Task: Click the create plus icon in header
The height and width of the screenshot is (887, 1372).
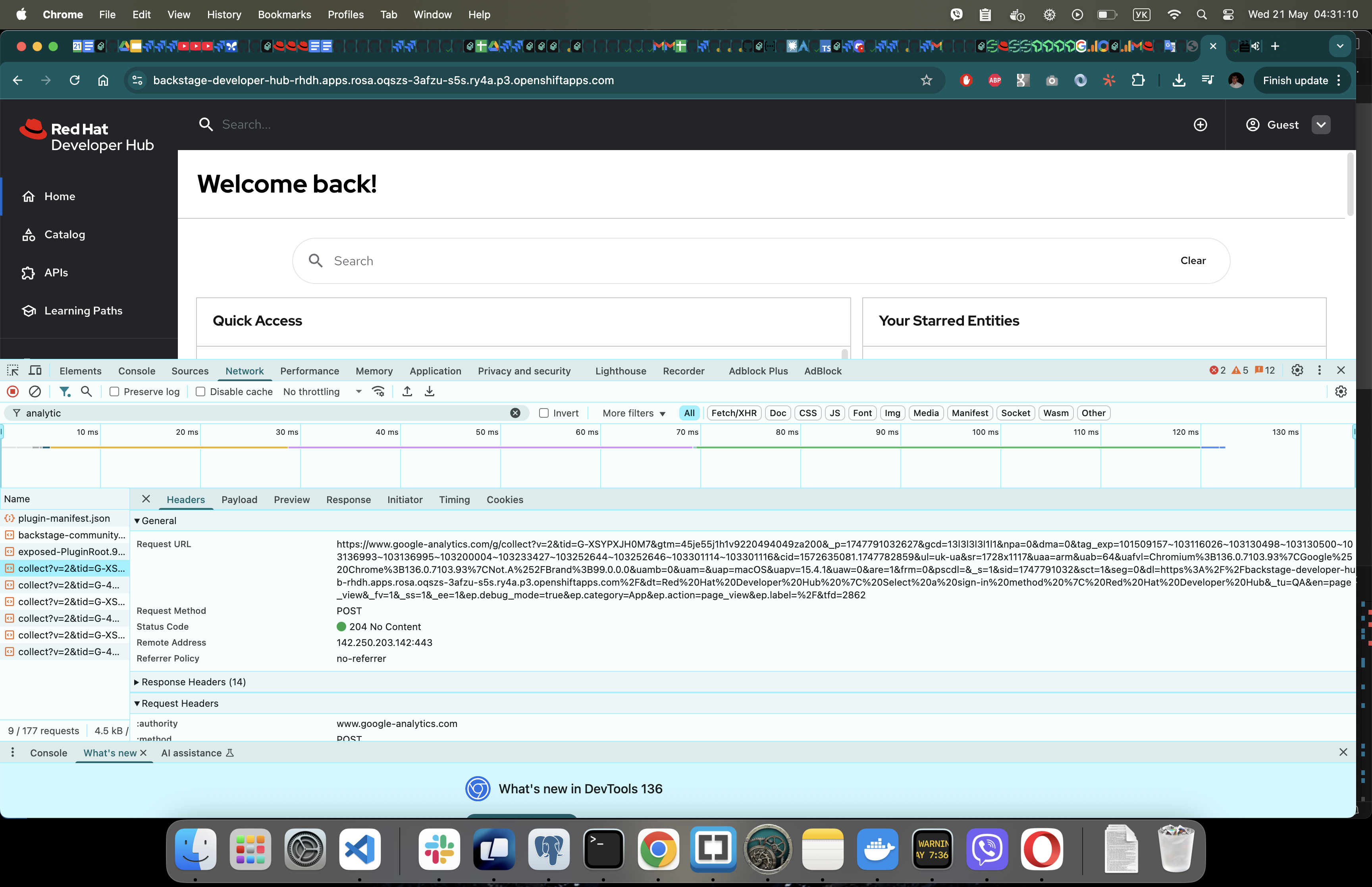Action: (x=1200, y=125)
